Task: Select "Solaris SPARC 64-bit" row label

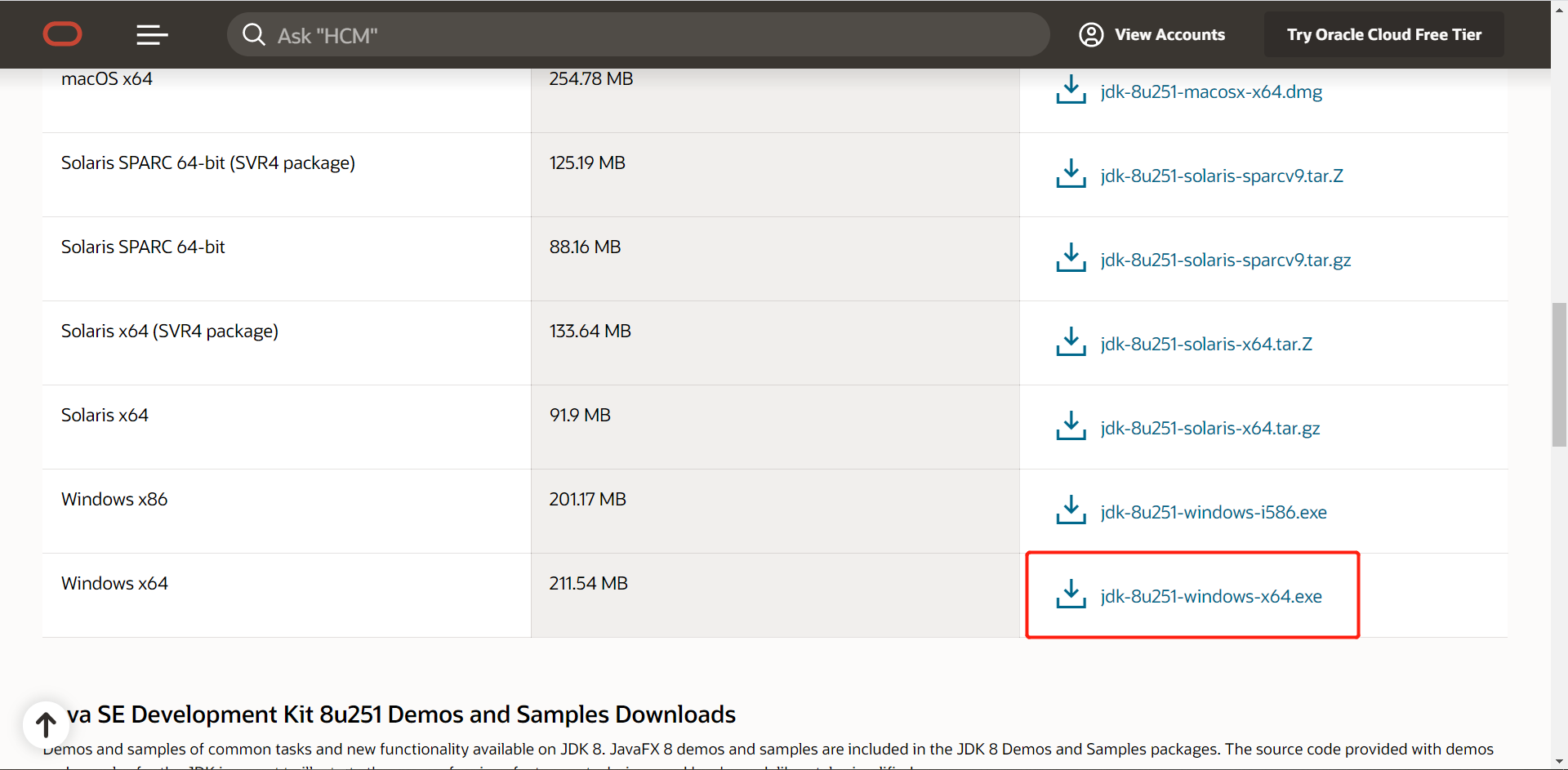Action: [143, 247]
